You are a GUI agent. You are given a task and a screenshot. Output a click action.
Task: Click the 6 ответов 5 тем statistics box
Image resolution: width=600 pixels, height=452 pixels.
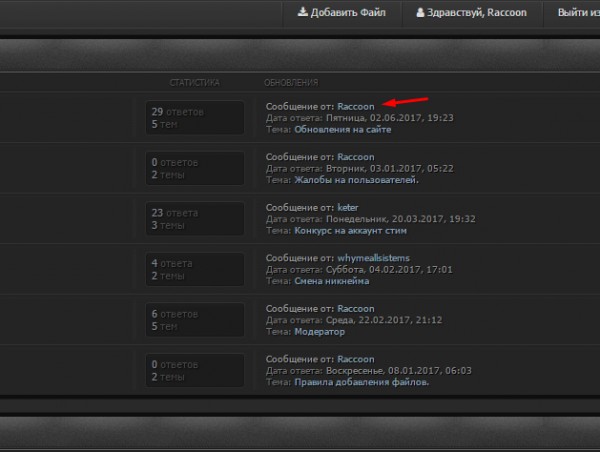tap(195, 320)
